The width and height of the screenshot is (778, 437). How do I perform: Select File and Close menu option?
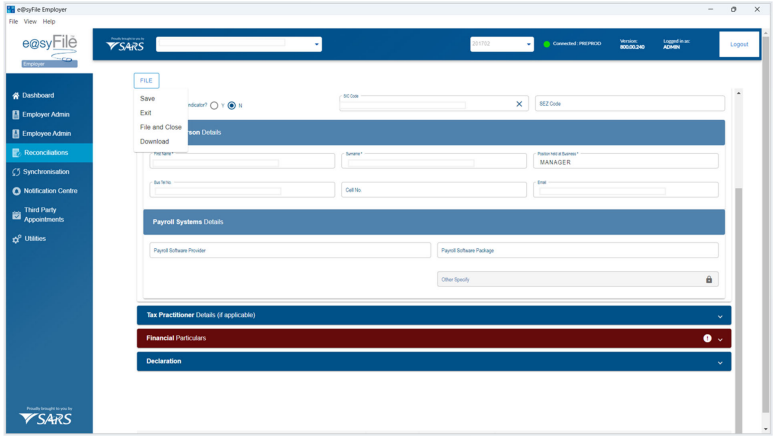(161, 127)
